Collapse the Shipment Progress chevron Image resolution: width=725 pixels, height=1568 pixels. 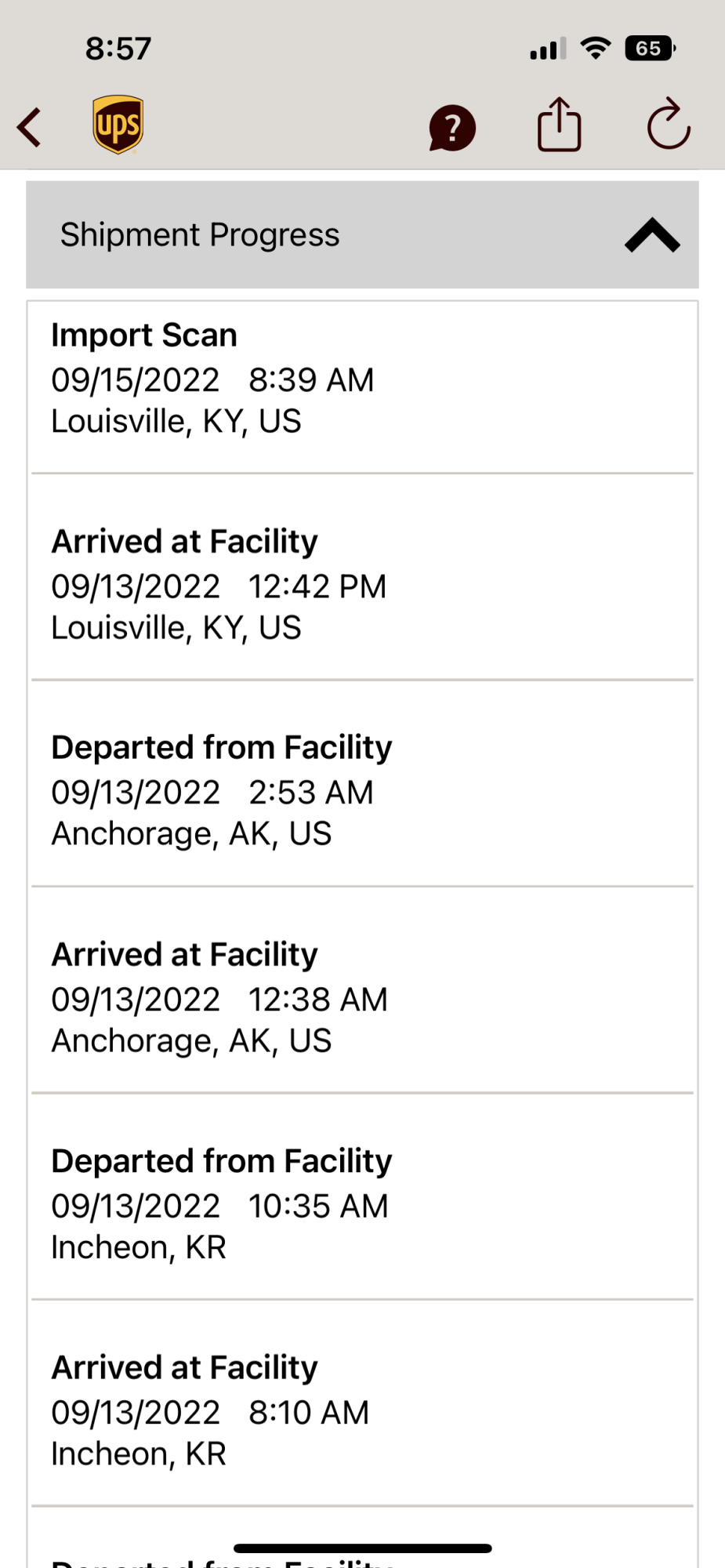point(652,235)
